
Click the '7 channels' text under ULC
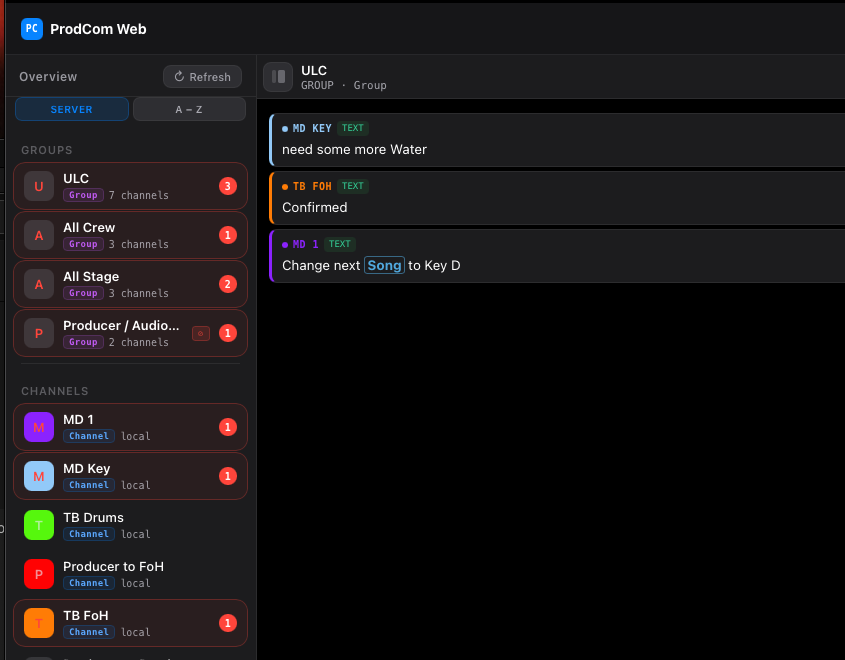coord(138,195)
